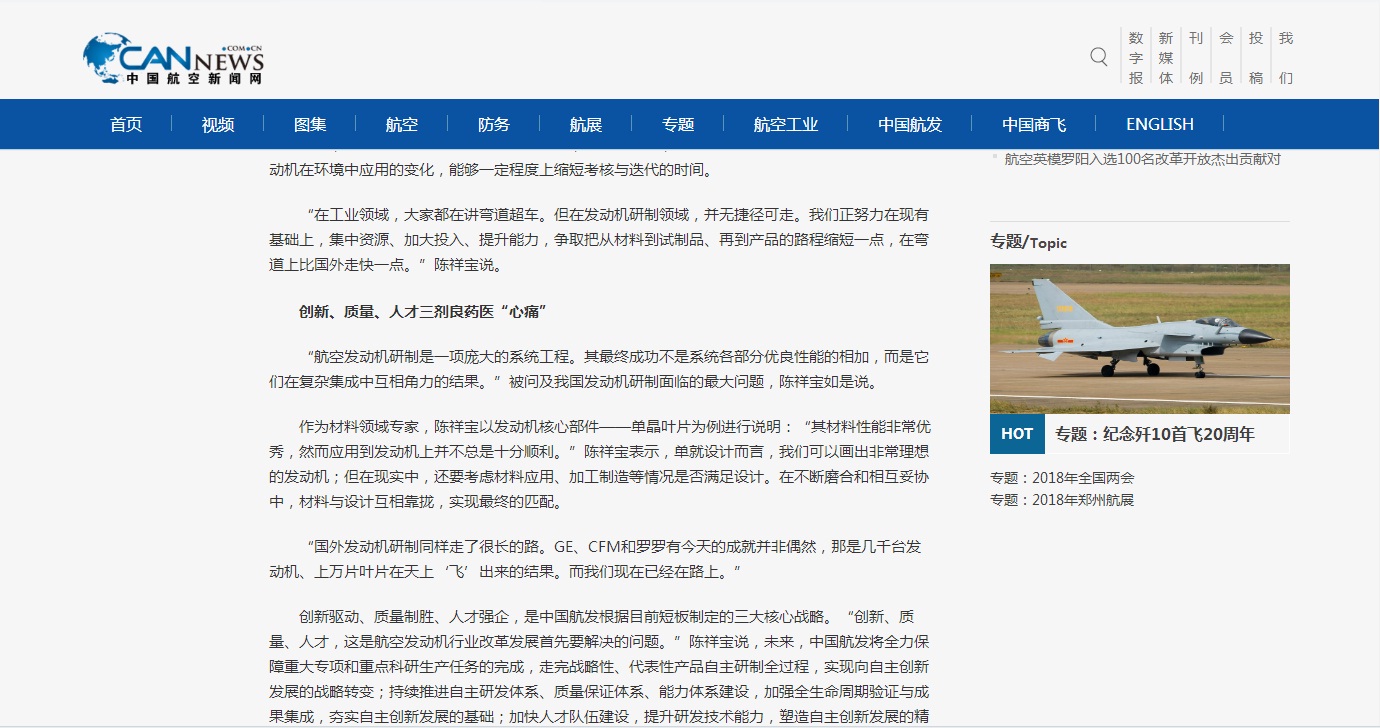1380x728 pixels.
Task: Open 专题：纪念歼10首飞20周年 link
Action: point(1155,434)
